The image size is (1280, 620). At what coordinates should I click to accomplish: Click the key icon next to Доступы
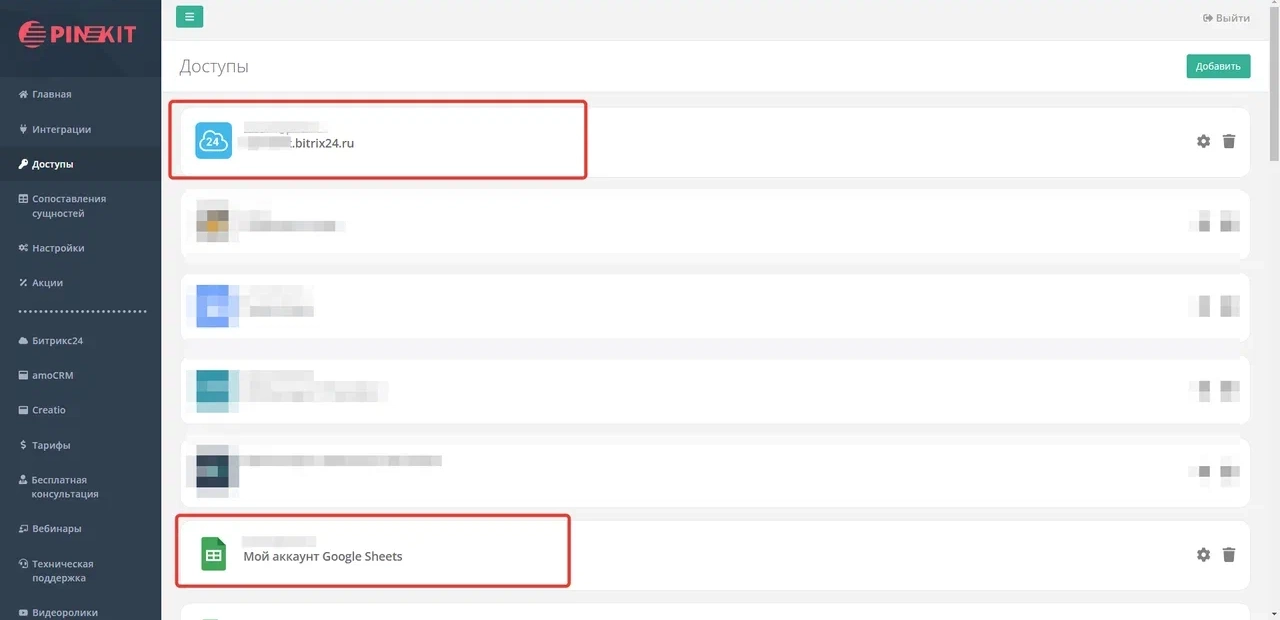(x=22, y=163)
